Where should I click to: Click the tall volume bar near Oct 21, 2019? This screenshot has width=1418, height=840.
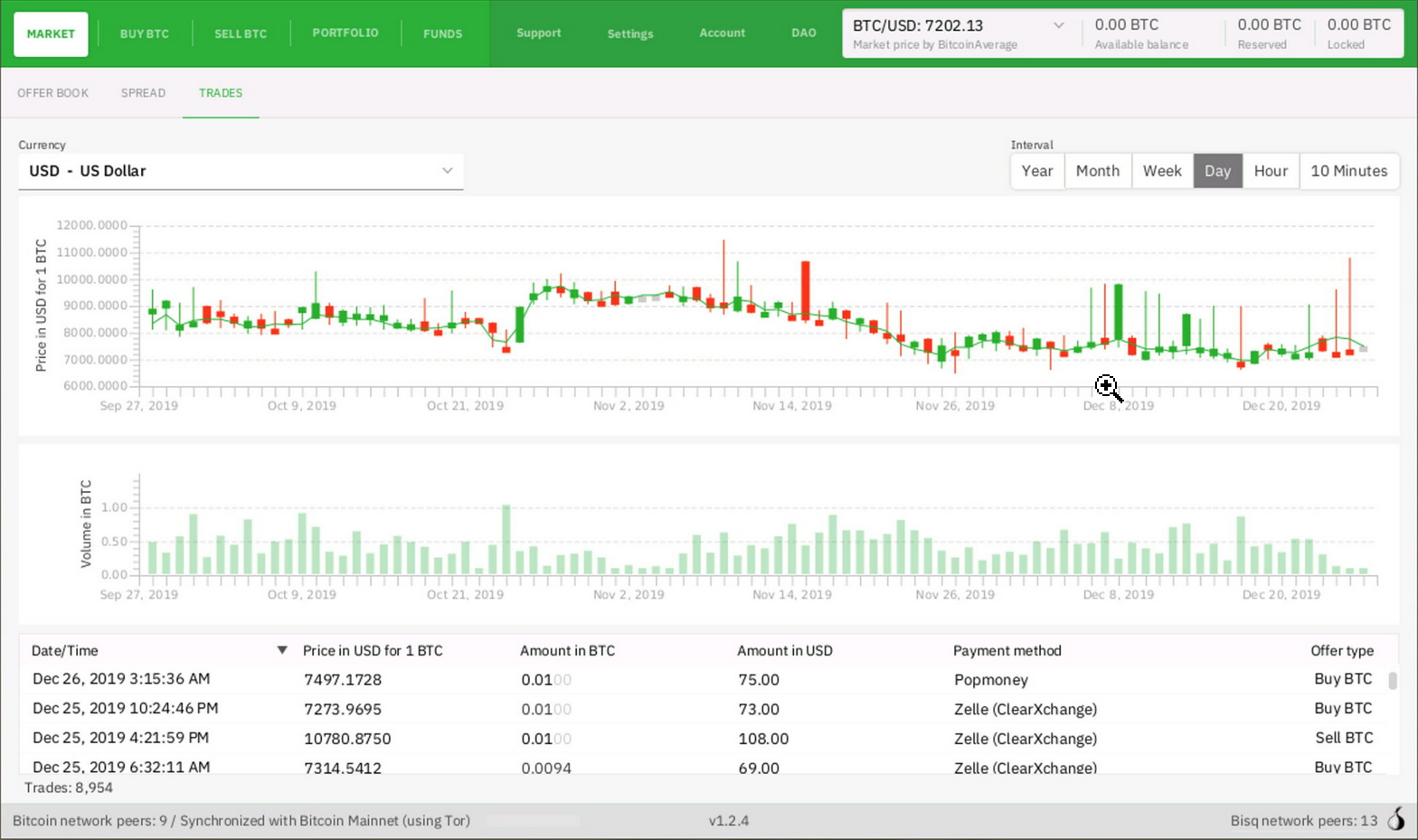506,540
